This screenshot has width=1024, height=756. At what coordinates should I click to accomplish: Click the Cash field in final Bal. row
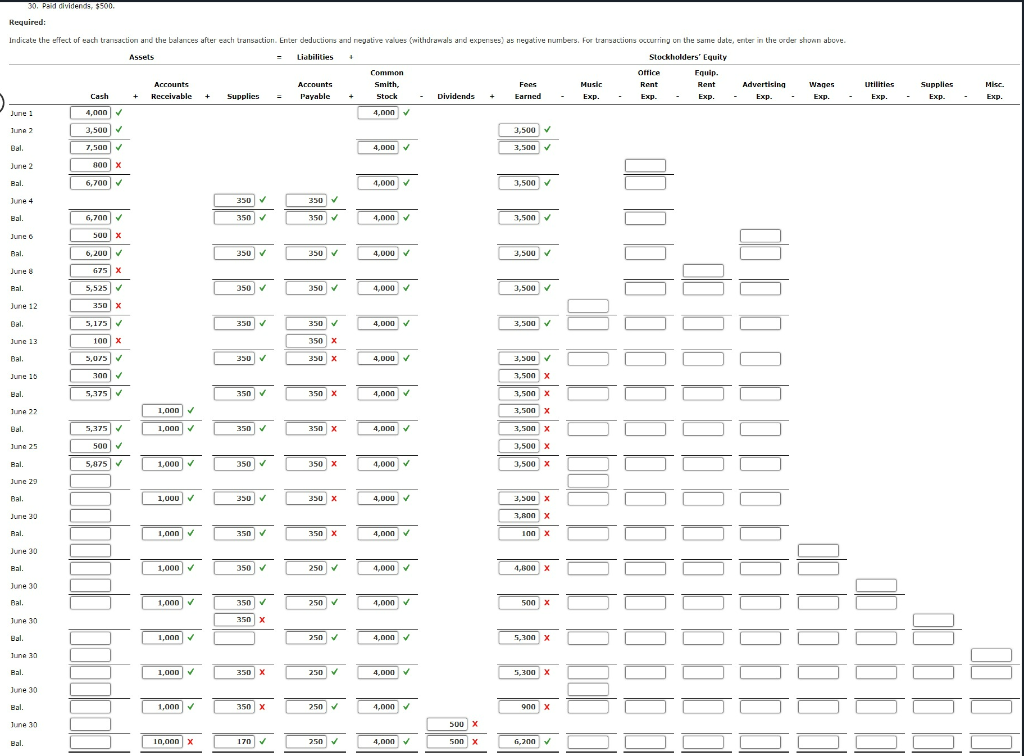[91, 742]
